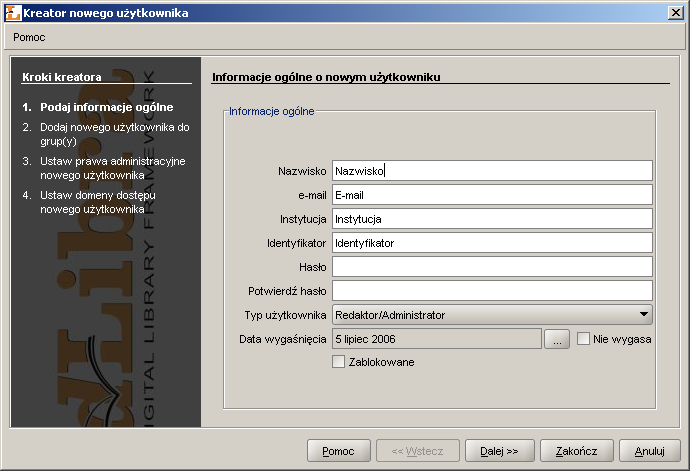
Task: Click the Anuluj button
Action: pos(650,451)
